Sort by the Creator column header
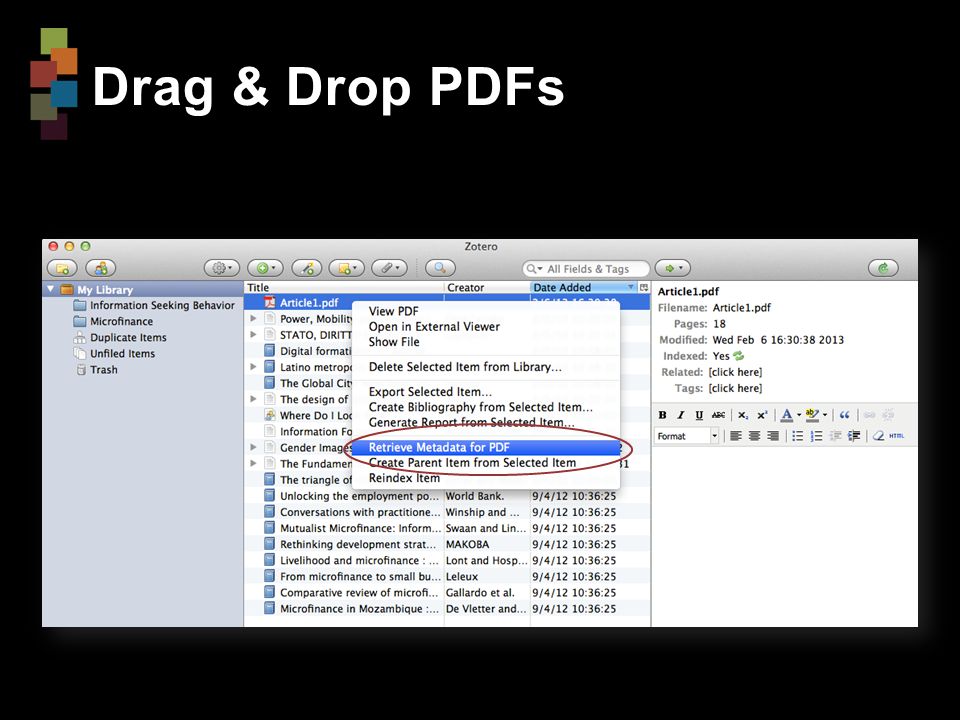 (487, 287)
